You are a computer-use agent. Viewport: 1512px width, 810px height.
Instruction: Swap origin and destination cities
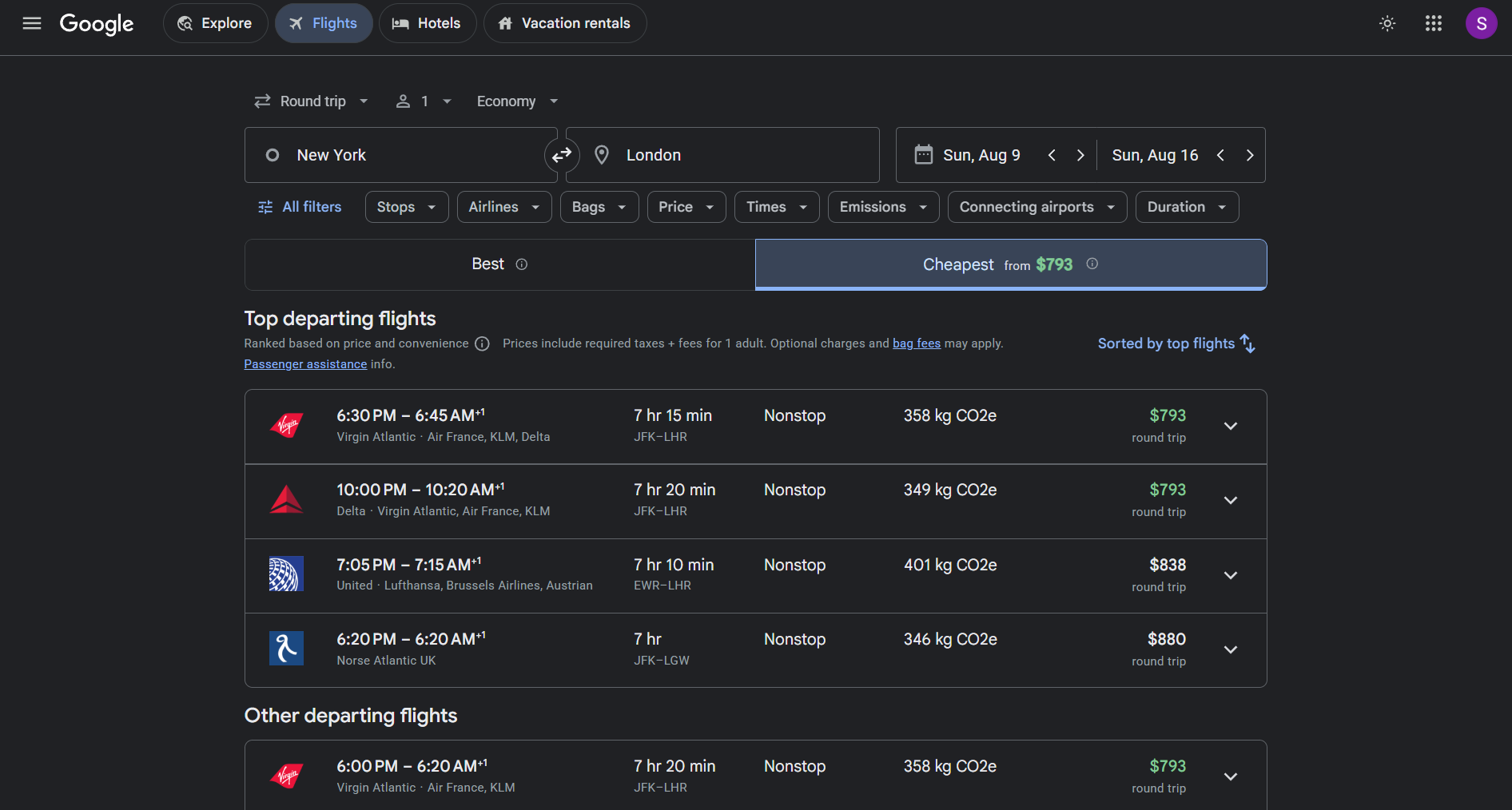pos(562,155)
